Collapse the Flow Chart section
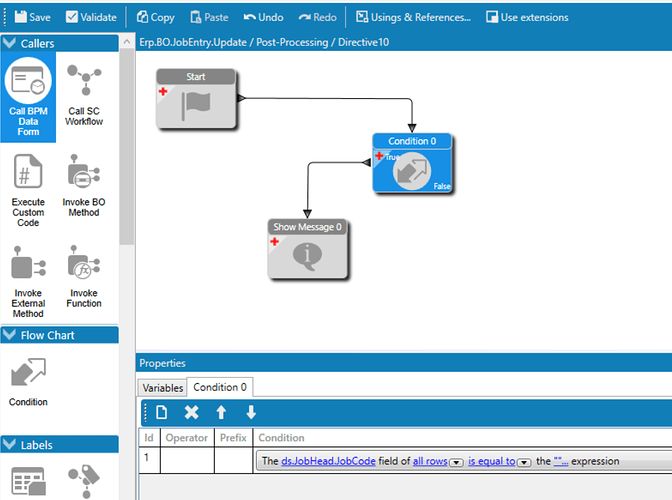The height and width of the screenshot is (500, 672). pos(9,335)
